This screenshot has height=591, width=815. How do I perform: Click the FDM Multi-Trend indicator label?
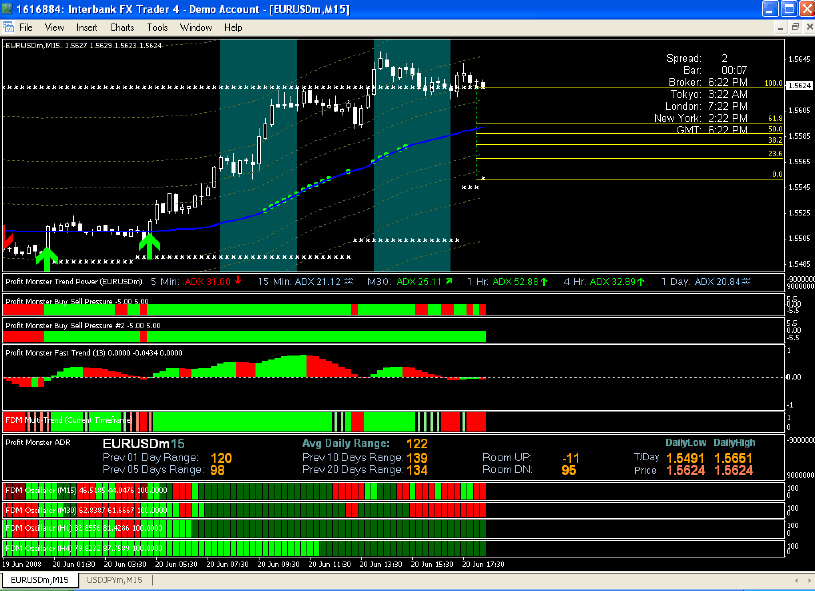pyautogui.click(x=68, y=420)
